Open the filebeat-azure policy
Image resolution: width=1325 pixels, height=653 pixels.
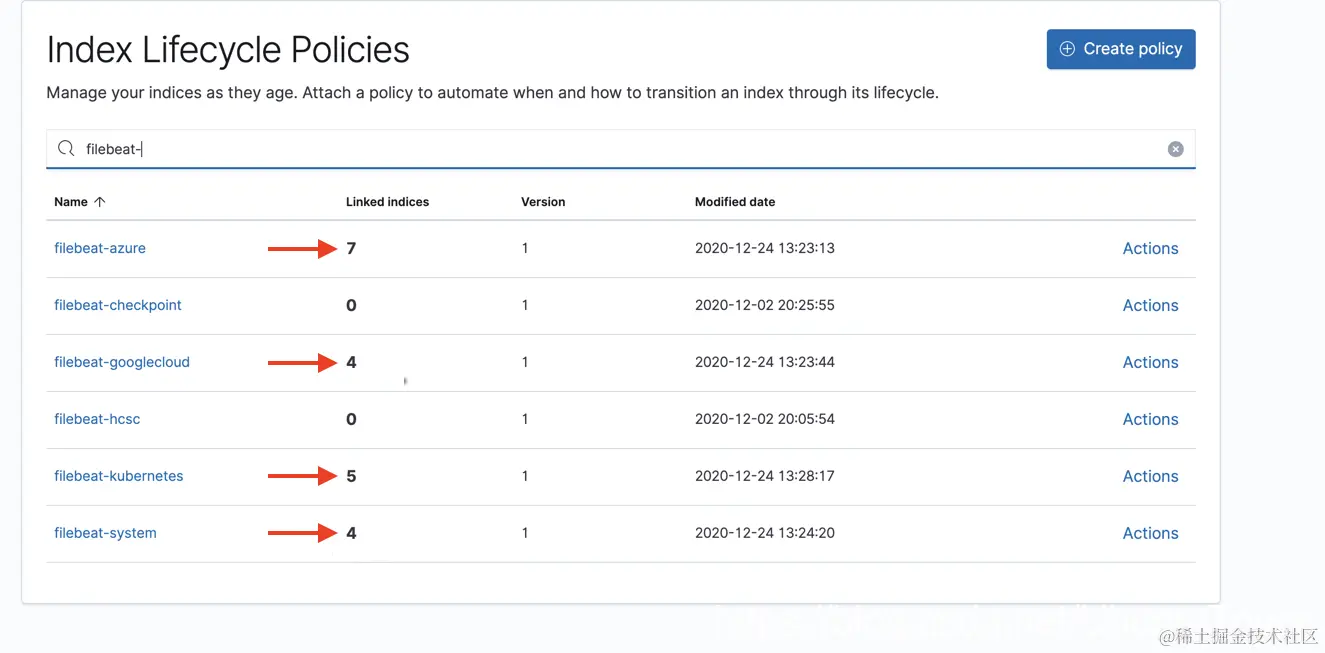coord(100,249)
